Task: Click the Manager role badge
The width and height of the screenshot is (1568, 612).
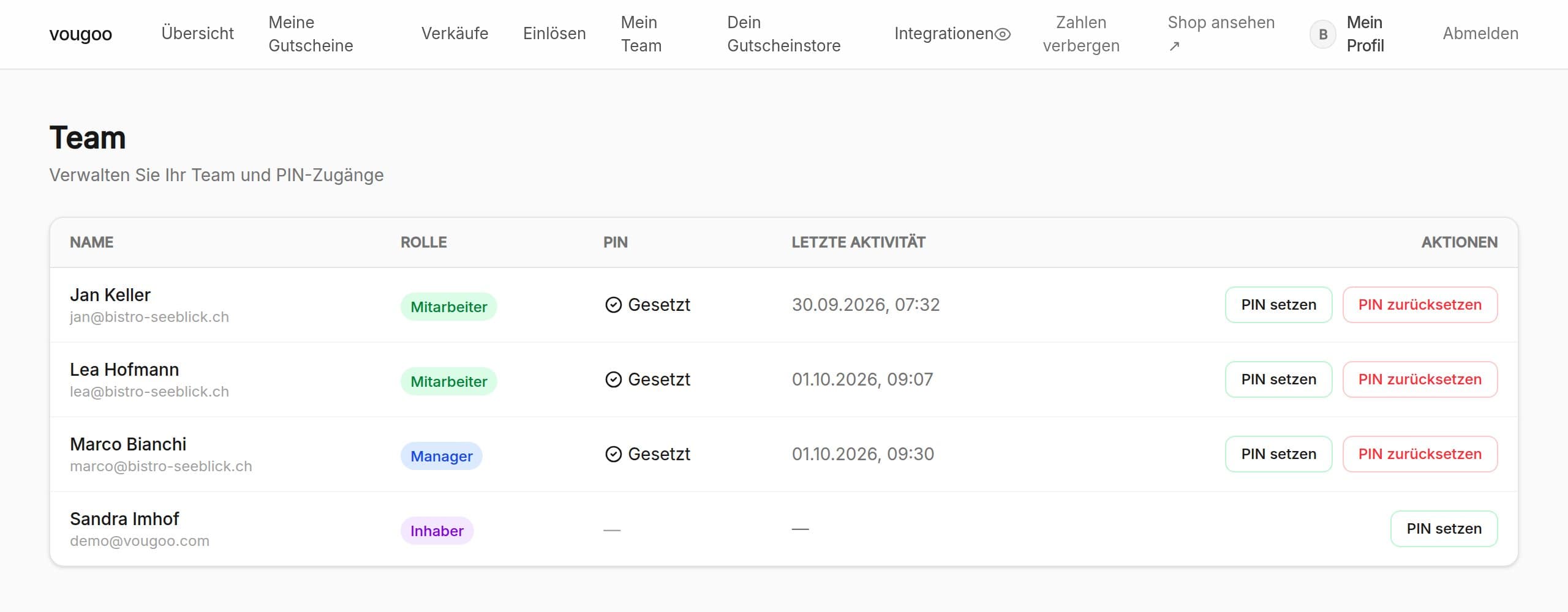Action: point(441,456)
